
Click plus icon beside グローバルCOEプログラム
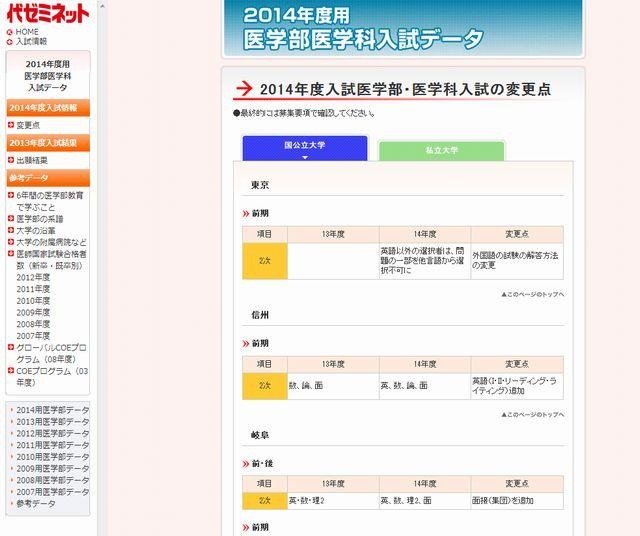click(x=11, y=347)
